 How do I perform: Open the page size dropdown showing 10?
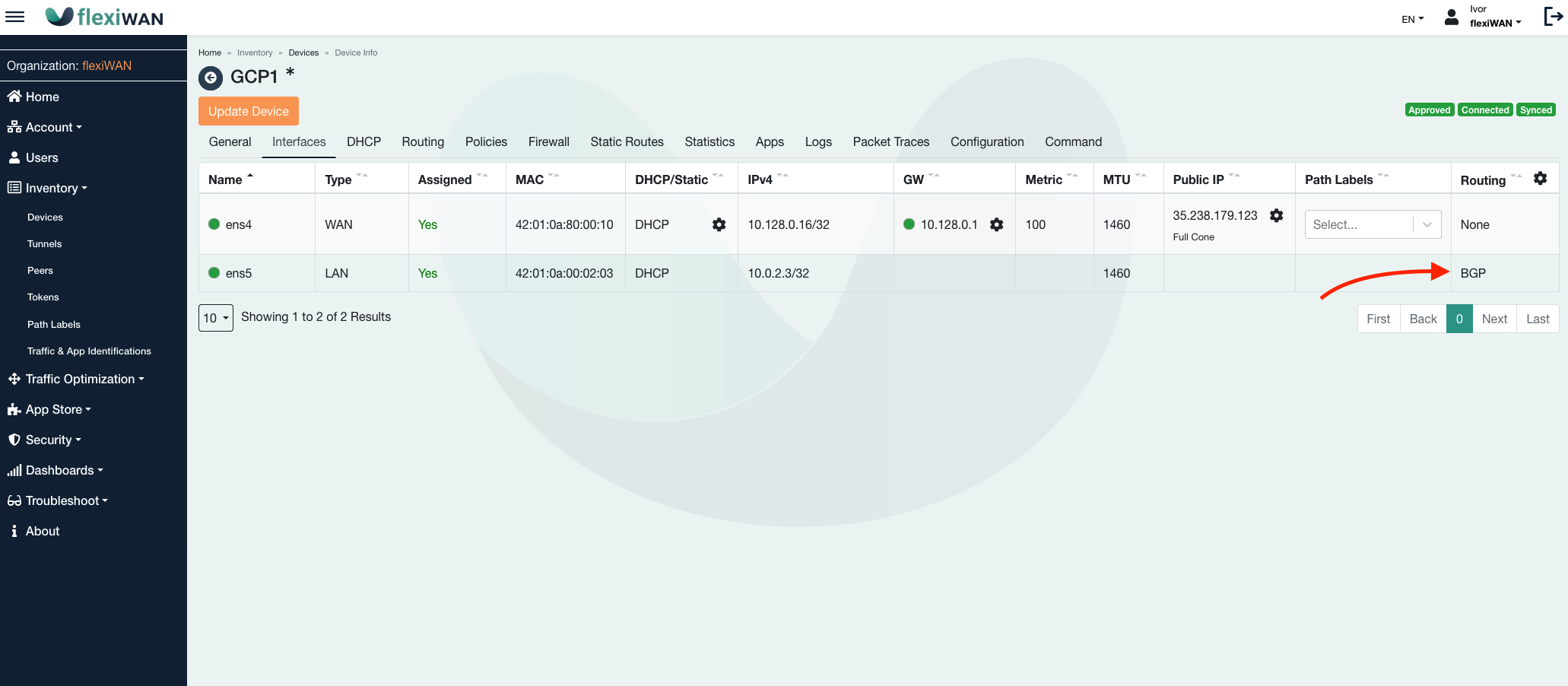click(x=216, y=318)
